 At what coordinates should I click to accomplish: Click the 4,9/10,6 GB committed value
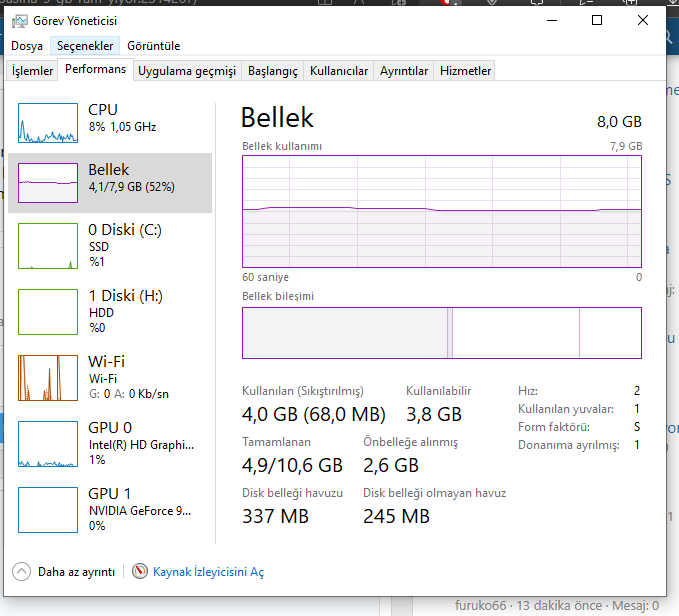click(292, 465)
